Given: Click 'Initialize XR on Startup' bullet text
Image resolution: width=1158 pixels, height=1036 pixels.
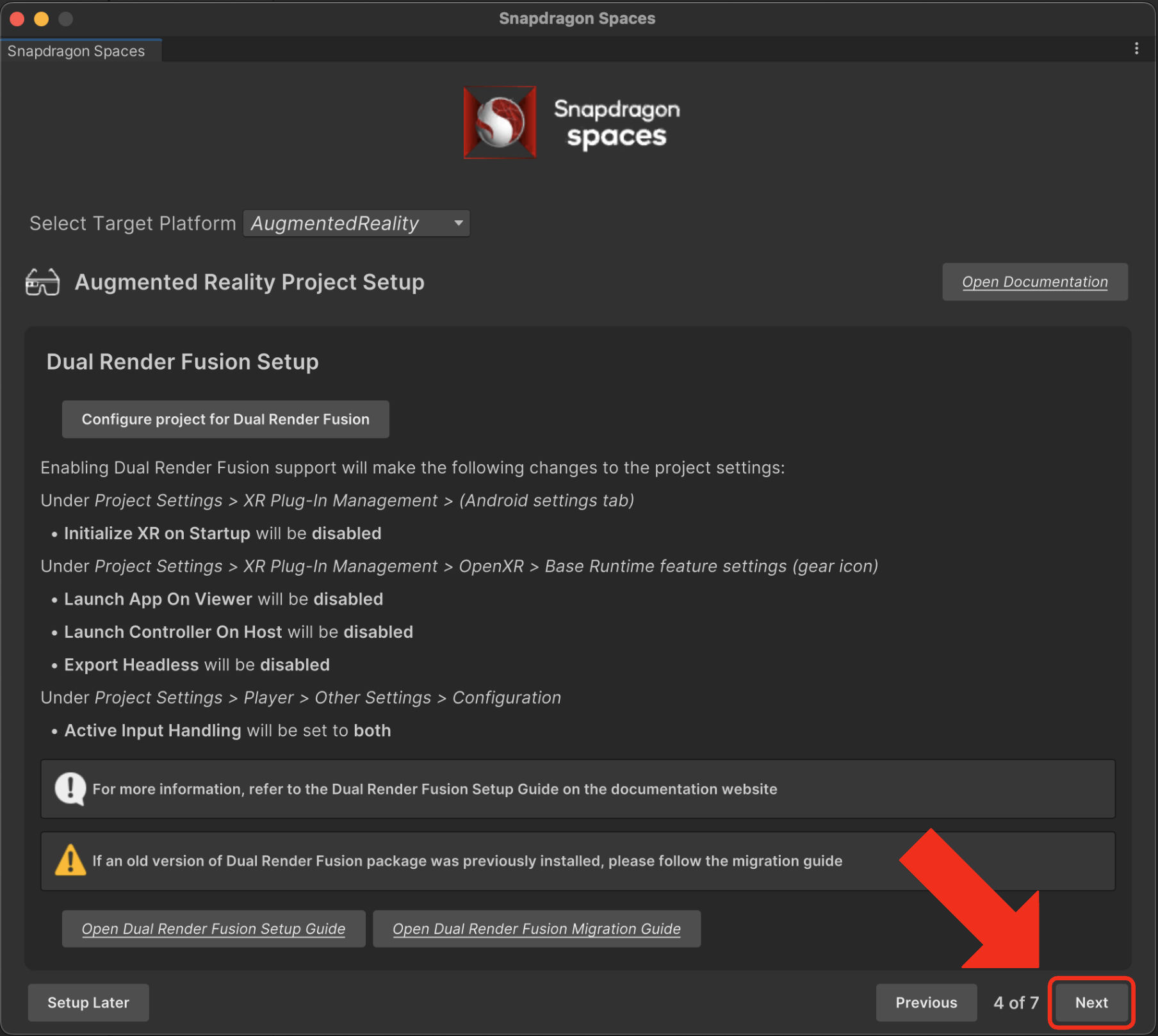Looking at the screenshot, I should pyautogui.click(x=157, y=533).
